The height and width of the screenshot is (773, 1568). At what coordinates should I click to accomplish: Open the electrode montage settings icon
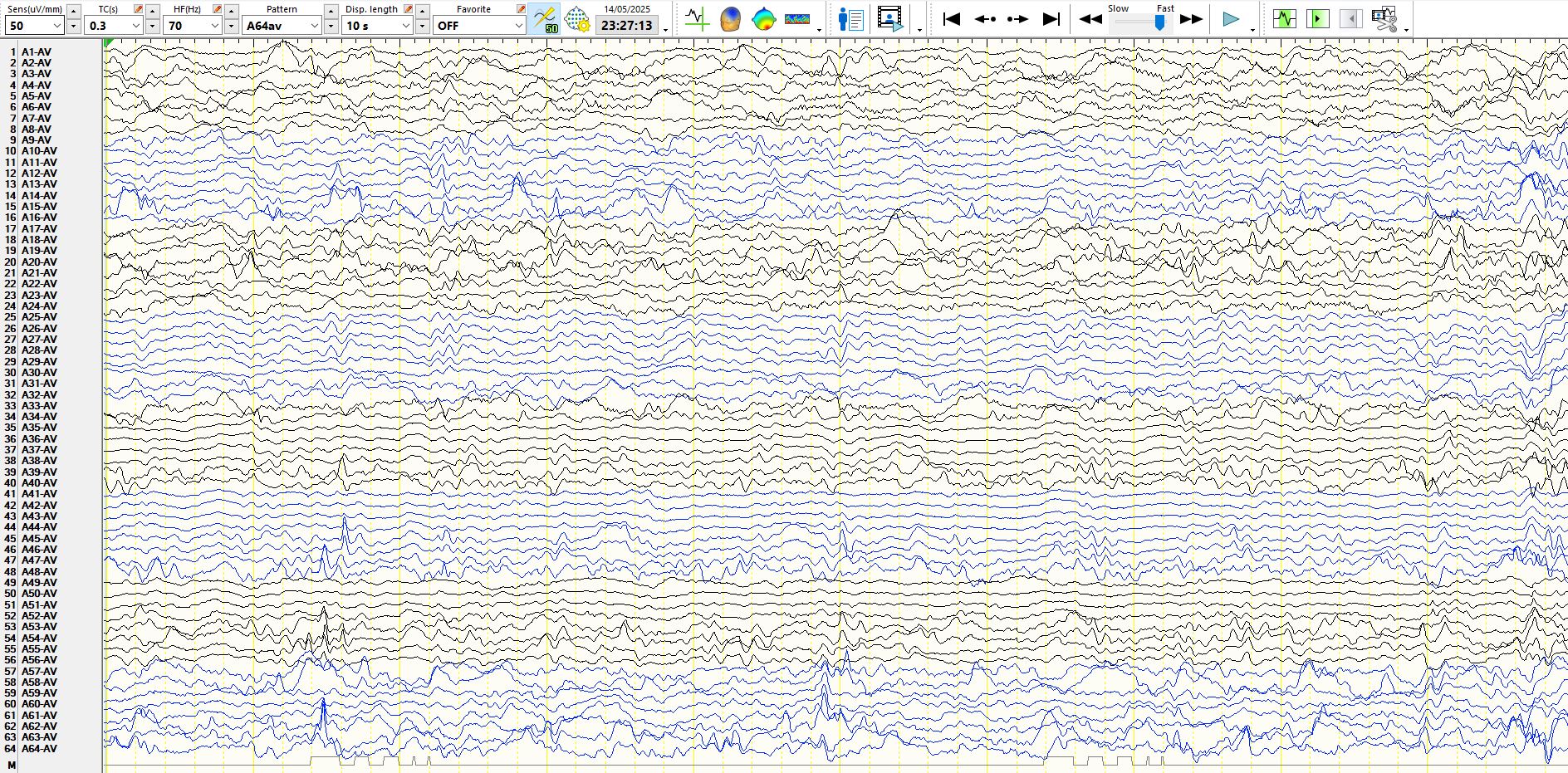click(x=576, y=18)
